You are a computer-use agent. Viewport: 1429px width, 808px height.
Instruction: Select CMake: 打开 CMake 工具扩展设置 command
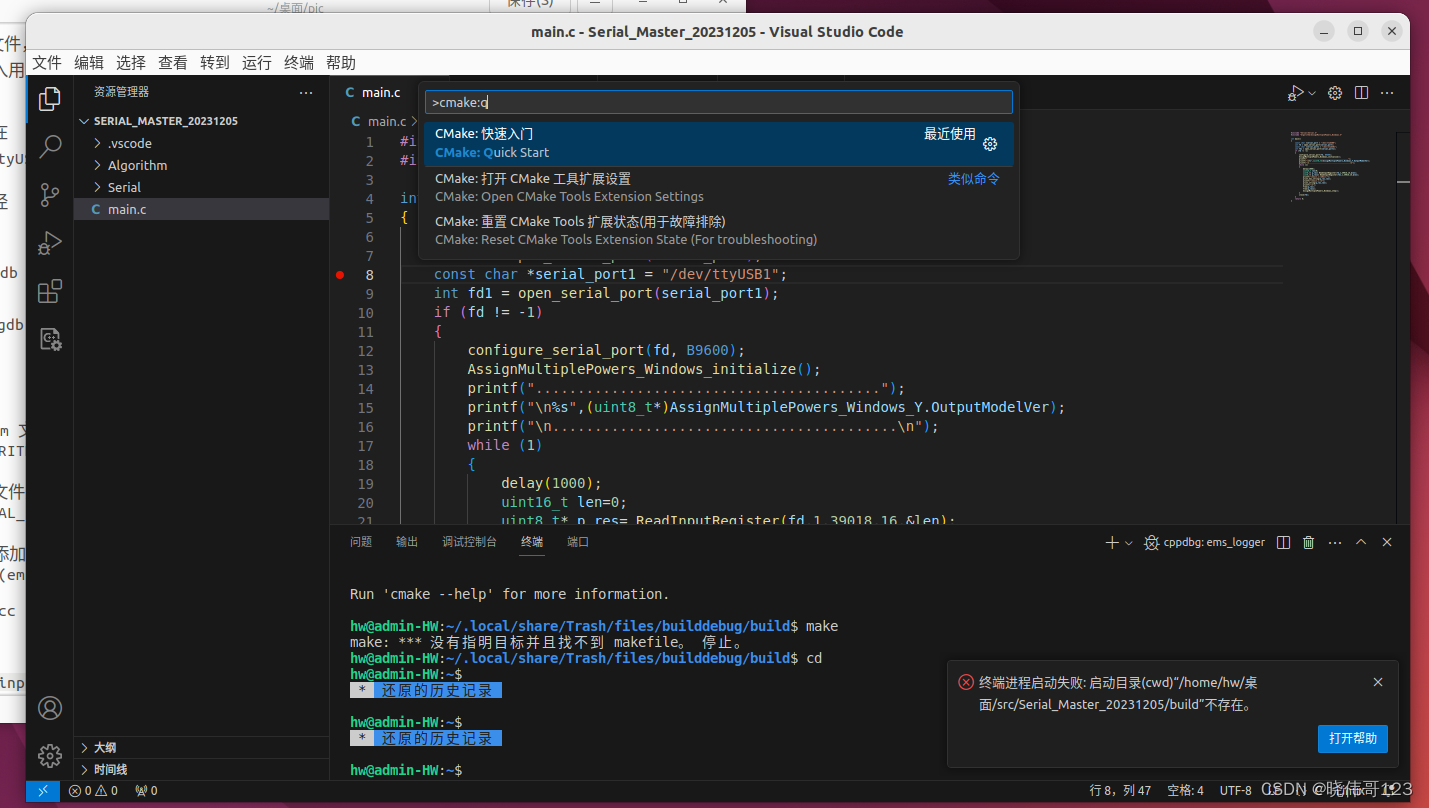[718, 188]
